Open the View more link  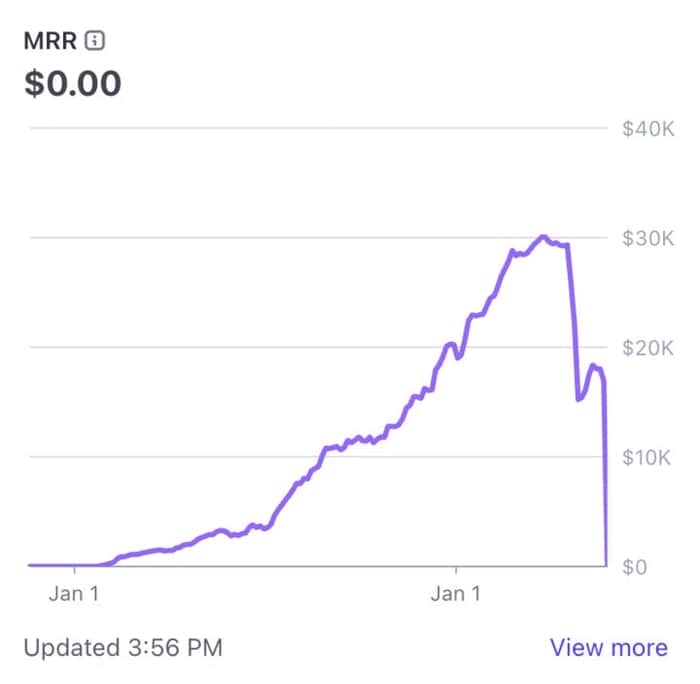tap(609, 647)
